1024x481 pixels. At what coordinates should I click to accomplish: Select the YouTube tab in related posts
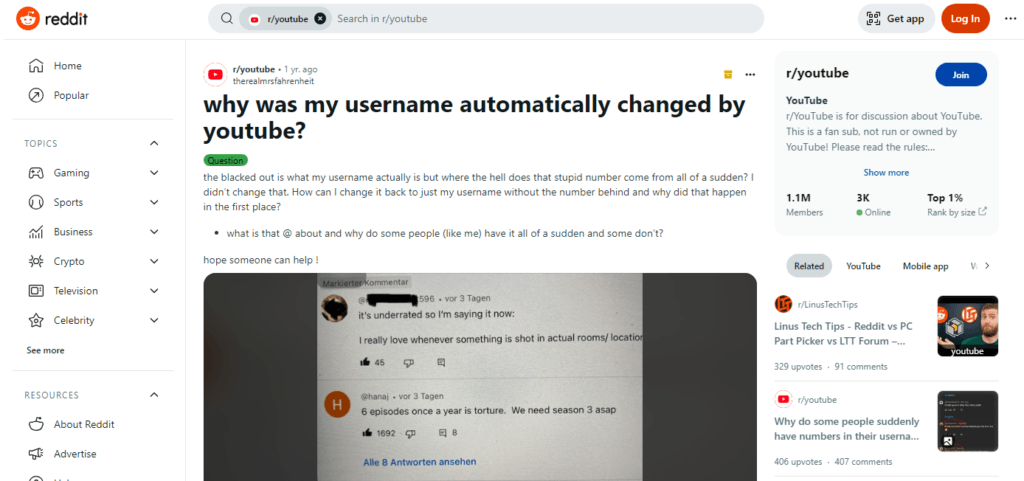[x=863, y=266]
